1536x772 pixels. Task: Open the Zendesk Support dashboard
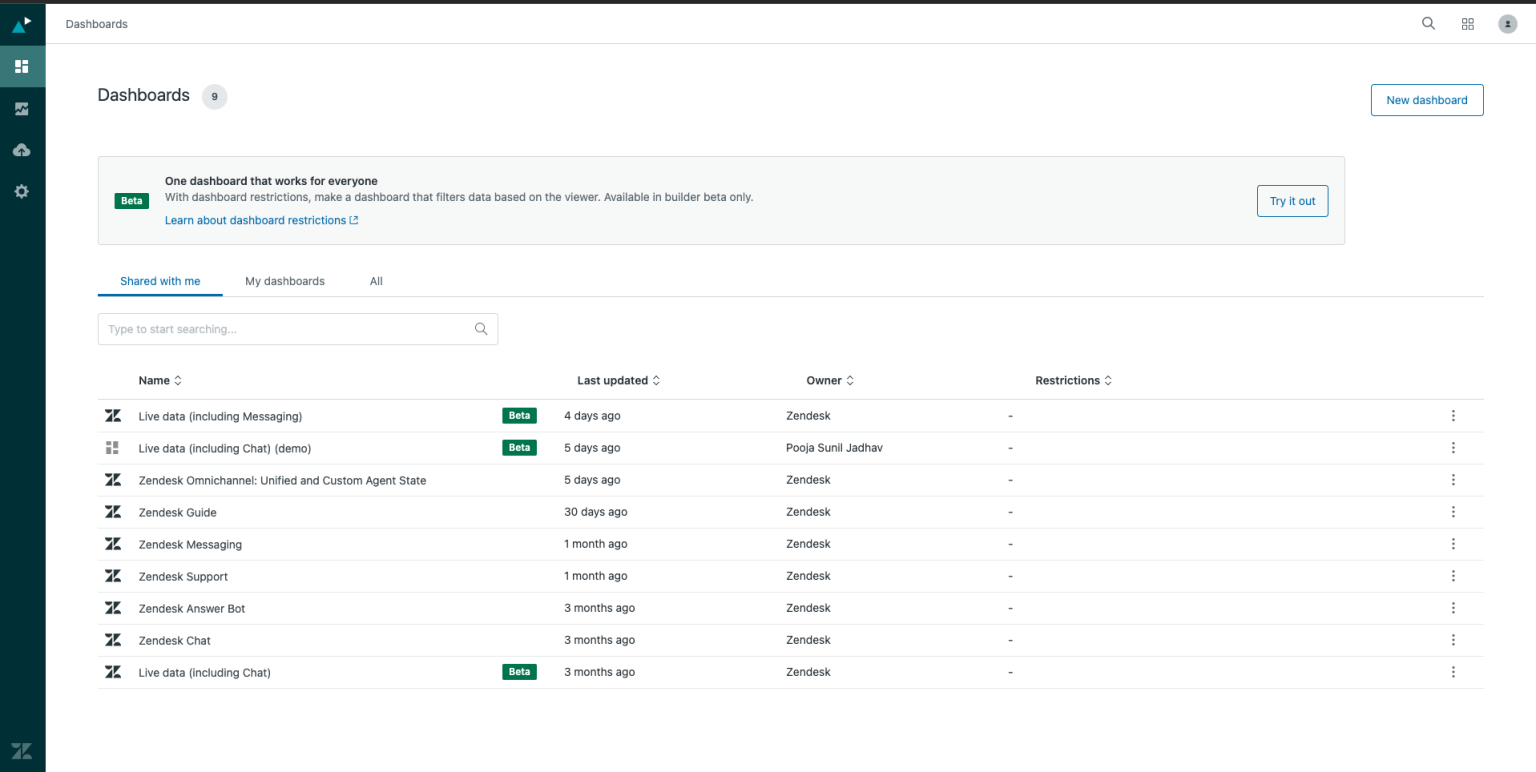(x=183, y=577)
